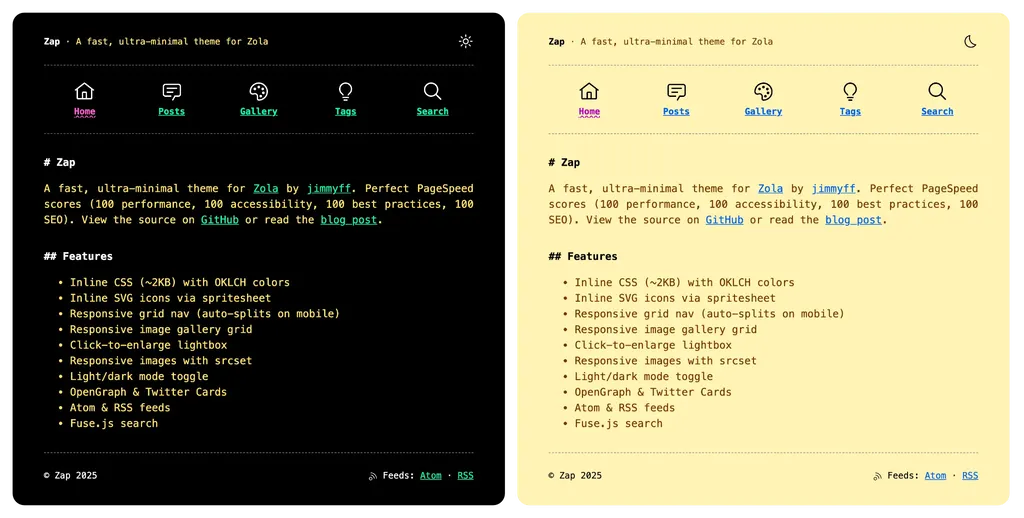The height and width of the screenshot is (518, 1024).
Task: Open Posts chat icon in dark panel
Action: (x=172, y=91)
